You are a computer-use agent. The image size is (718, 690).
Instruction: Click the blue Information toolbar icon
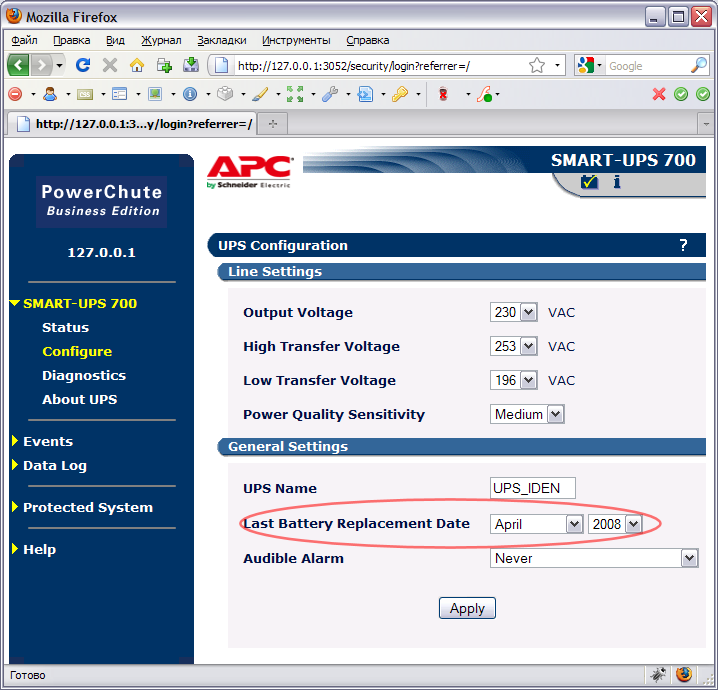point(190,94)
